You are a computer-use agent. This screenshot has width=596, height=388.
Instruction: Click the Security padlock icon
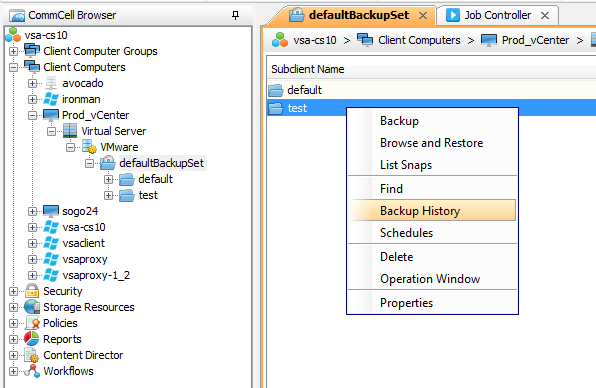pyautogui.click(x=32, y=291)
